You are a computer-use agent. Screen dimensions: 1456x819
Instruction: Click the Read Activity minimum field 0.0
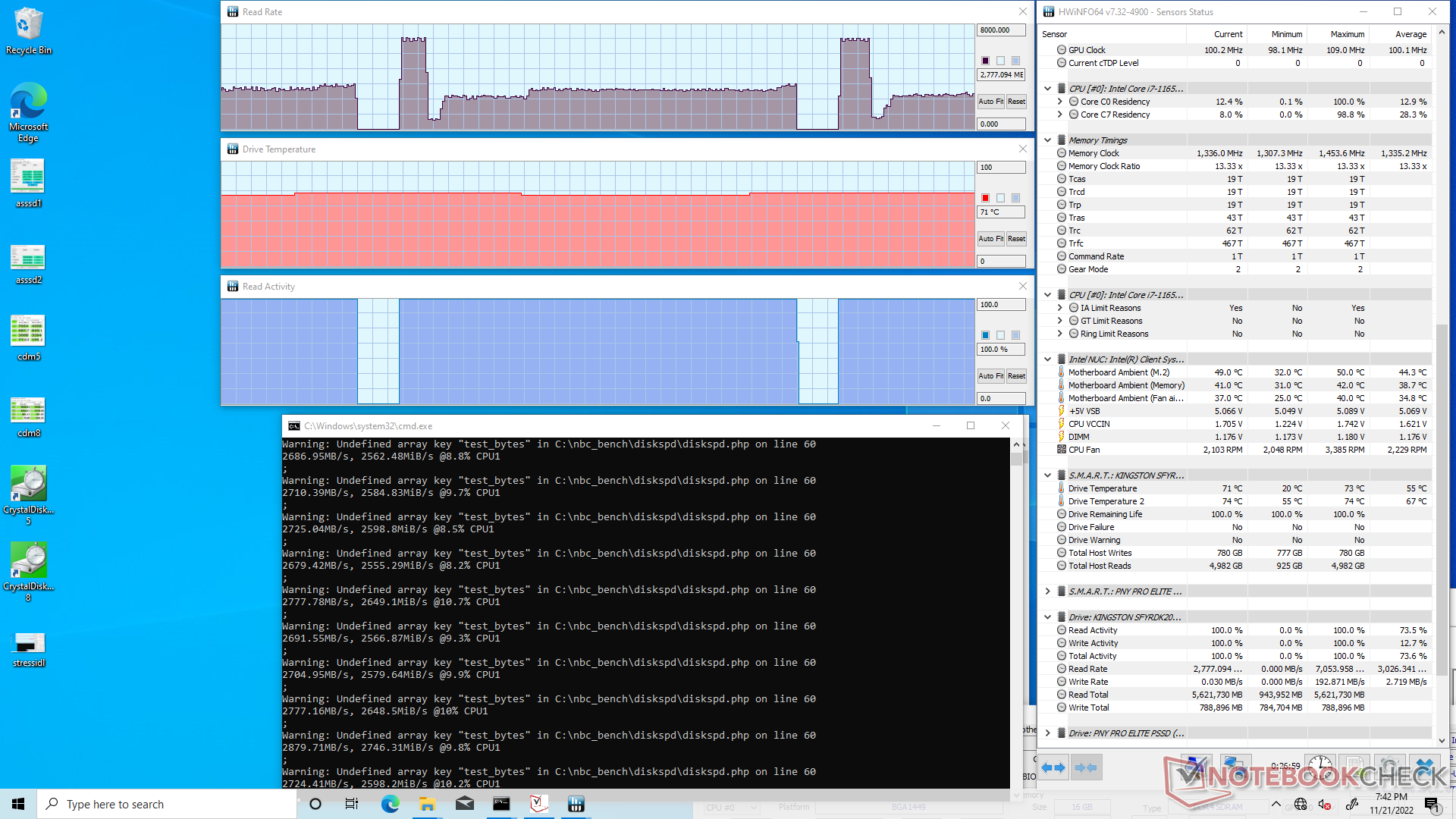tap(1001, 398)
